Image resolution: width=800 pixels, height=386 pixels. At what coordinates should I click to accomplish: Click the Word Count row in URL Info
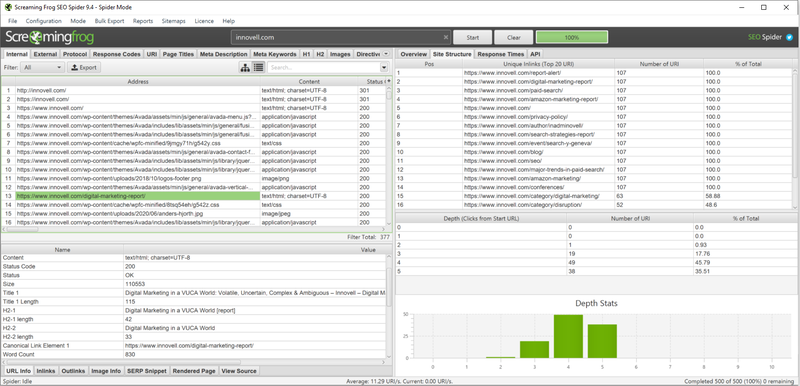193,354
